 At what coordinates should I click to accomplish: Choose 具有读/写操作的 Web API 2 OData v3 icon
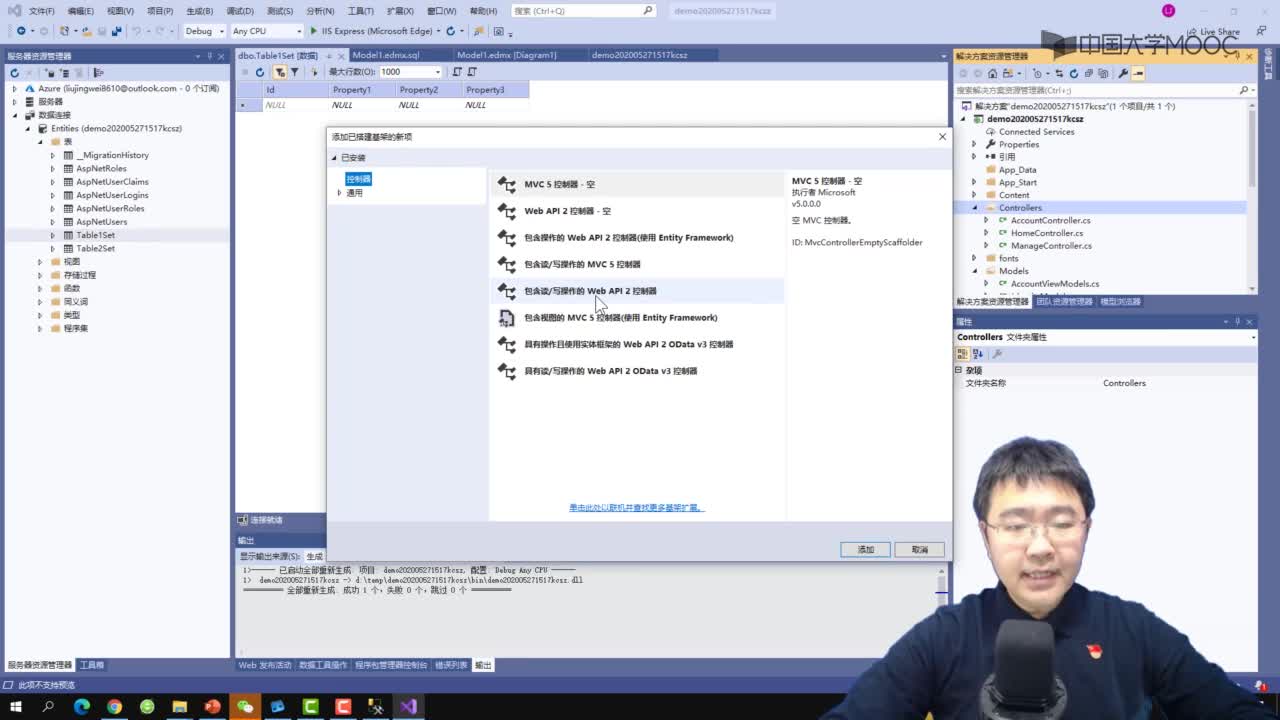point(507,371)
